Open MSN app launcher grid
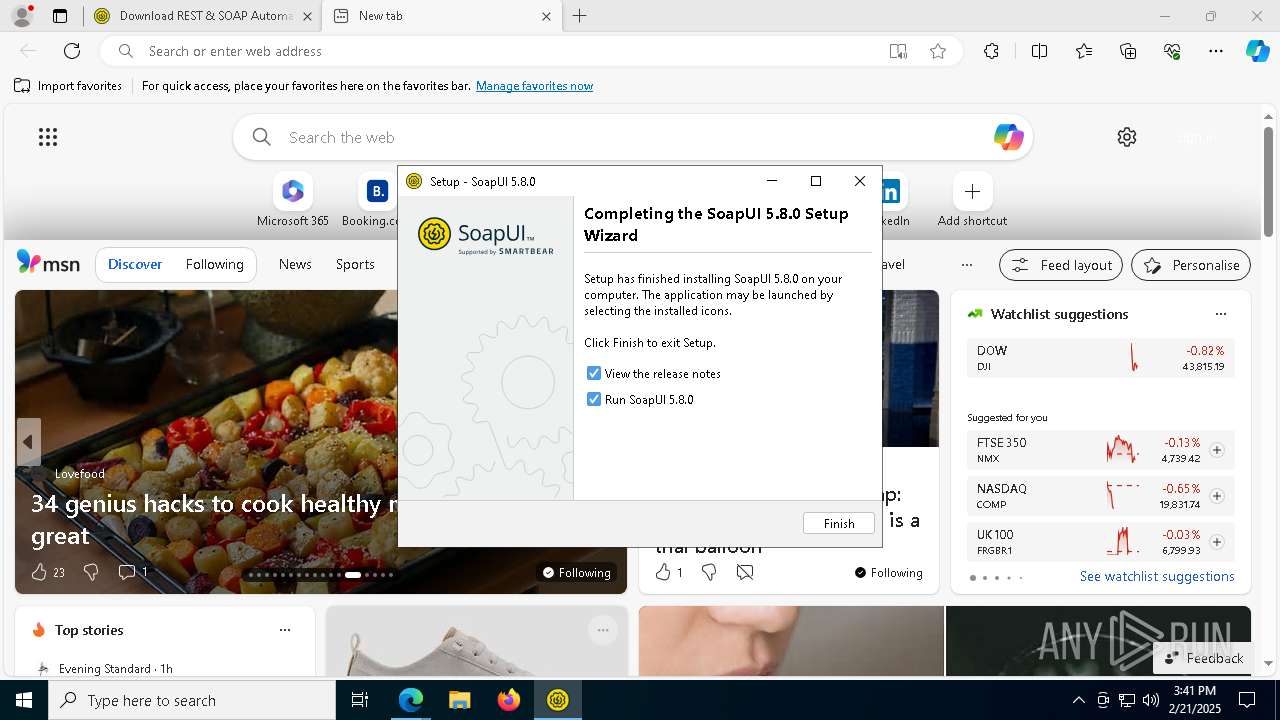1280x720 pixels. click(x=48, y=137)
